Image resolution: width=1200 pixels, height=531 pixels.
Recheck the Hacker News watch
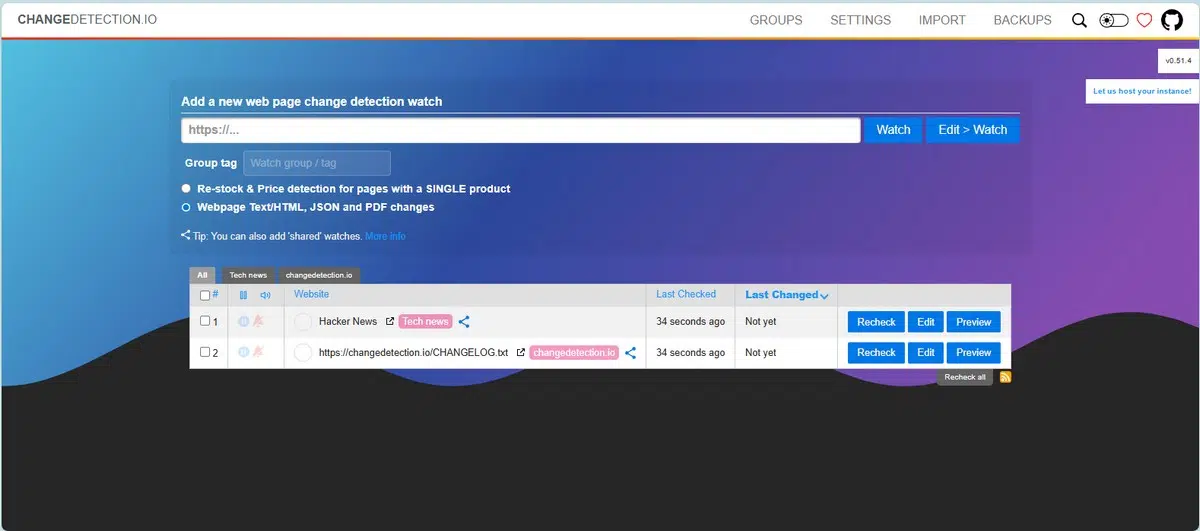coord(876,322)
